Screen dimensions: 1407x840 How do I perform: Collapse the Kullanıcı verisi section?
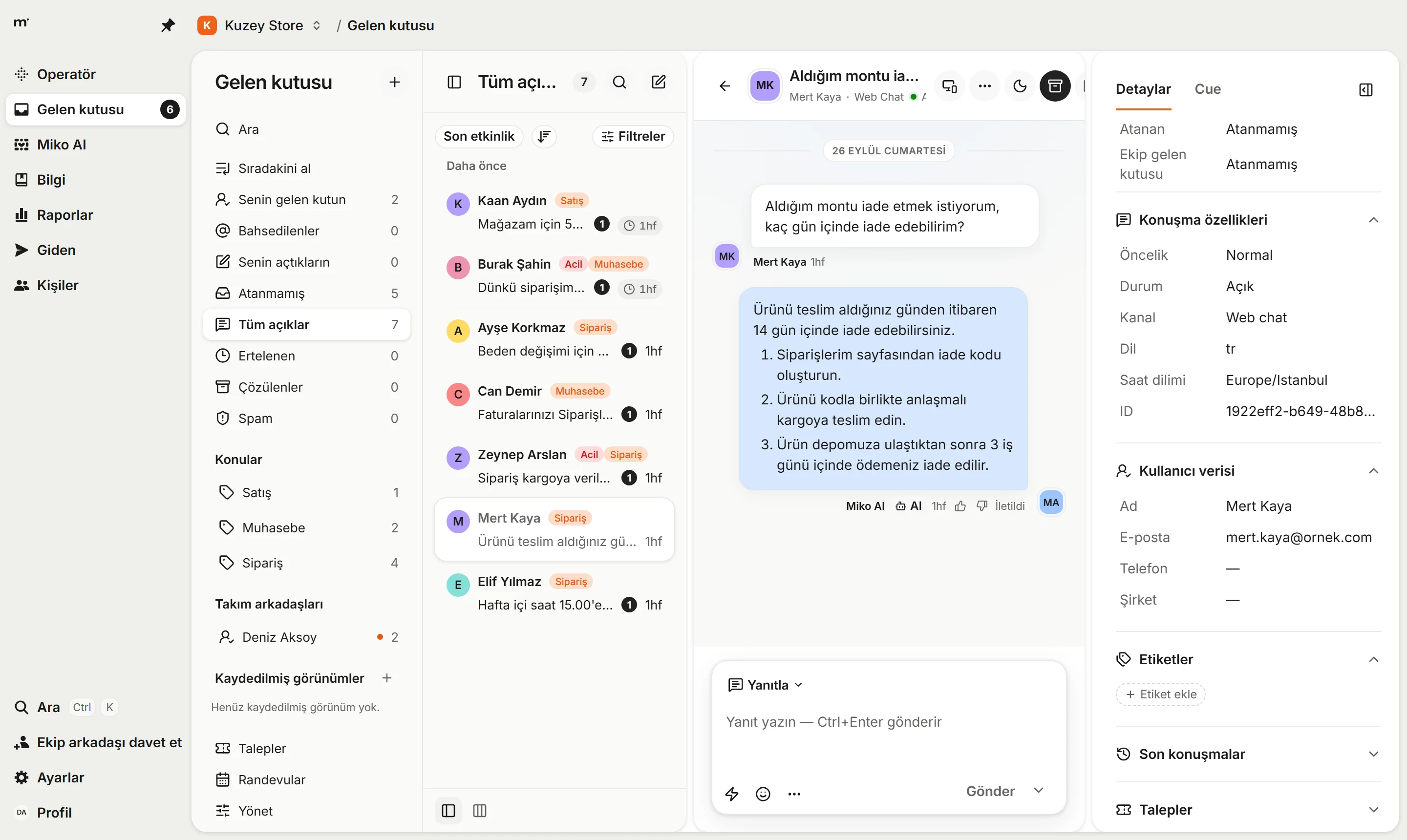point(1374,471)
